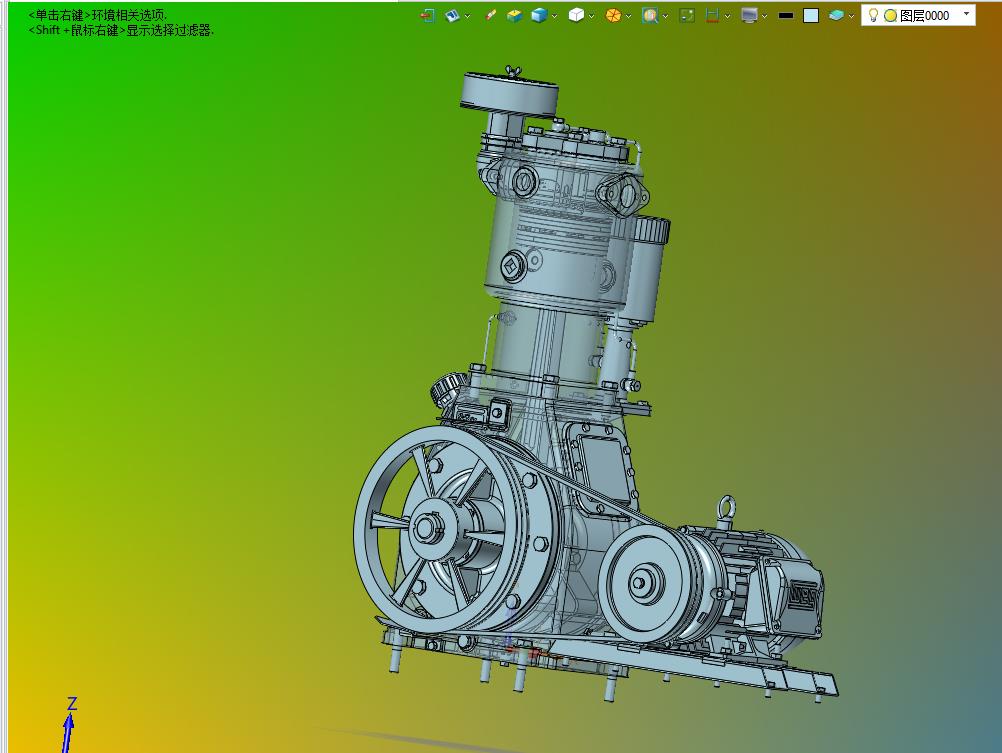Image resolution: width=1002 pixels, height=753 pixels.
Task: Click the blue Z axis indicator
Action: tap(70, 722)
